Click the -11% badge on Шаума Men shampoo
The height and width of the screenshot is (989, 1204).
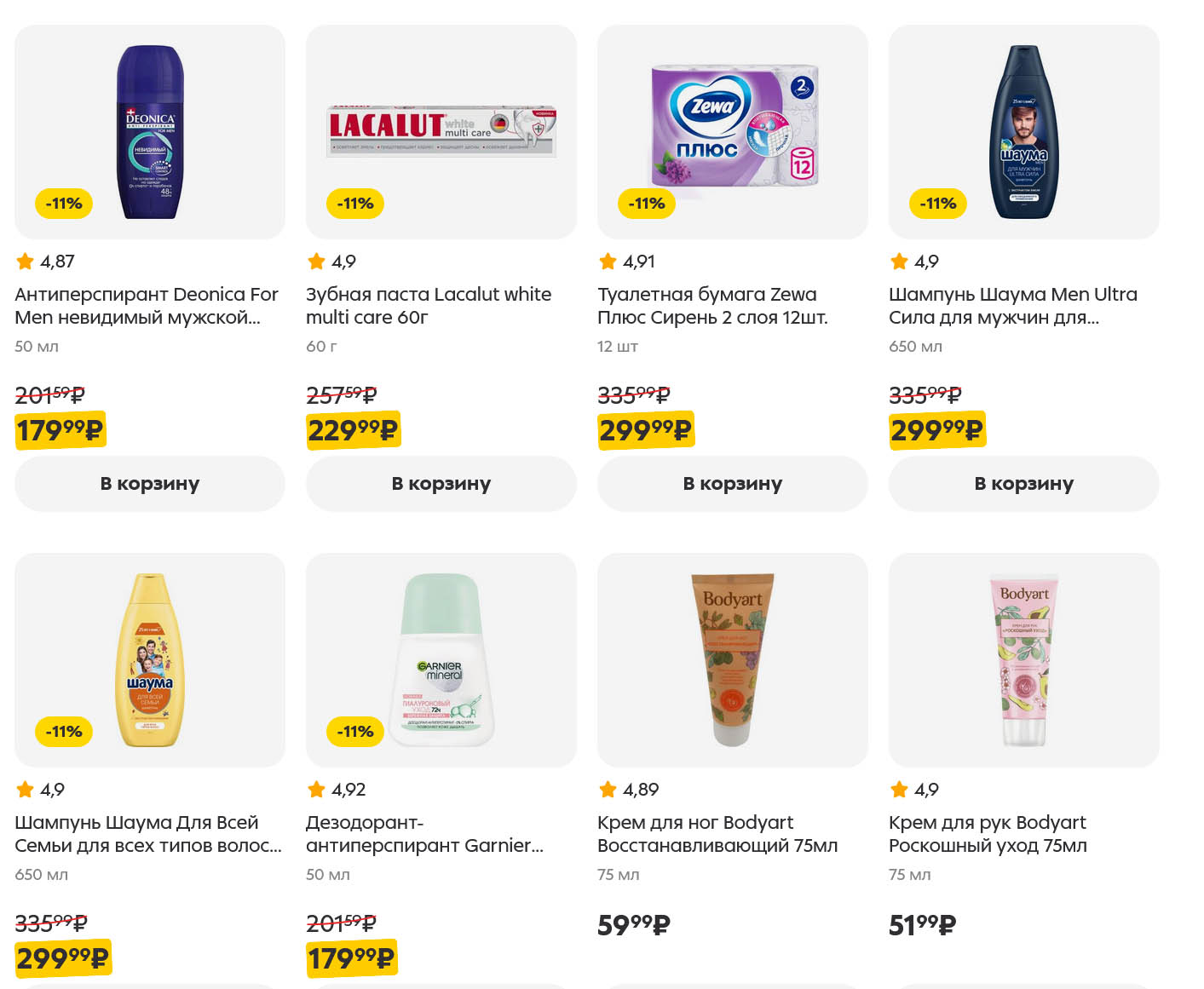point(938,204)
